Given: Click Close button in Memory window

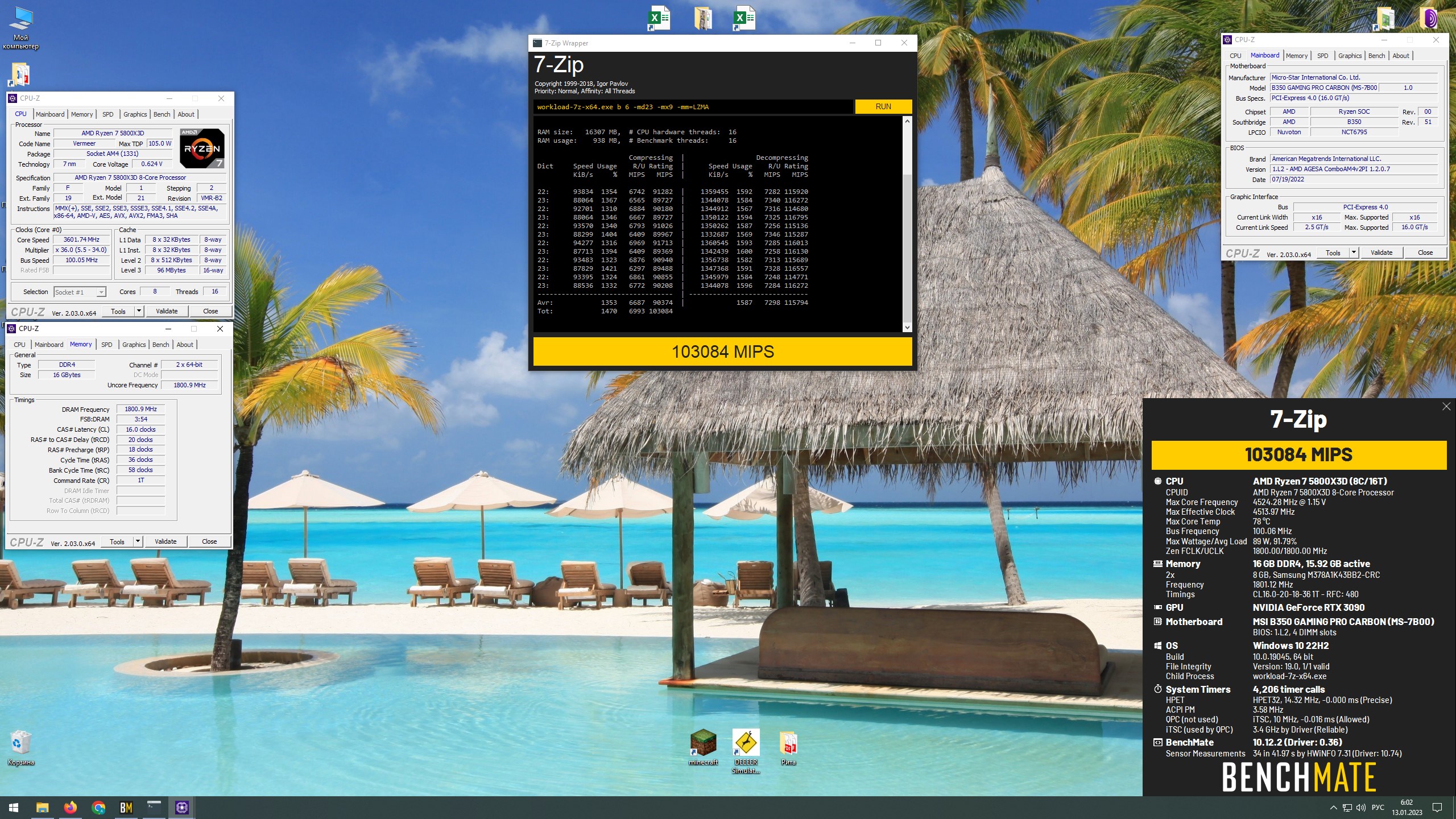Looking at the screenshot, I should click(209, 541).
